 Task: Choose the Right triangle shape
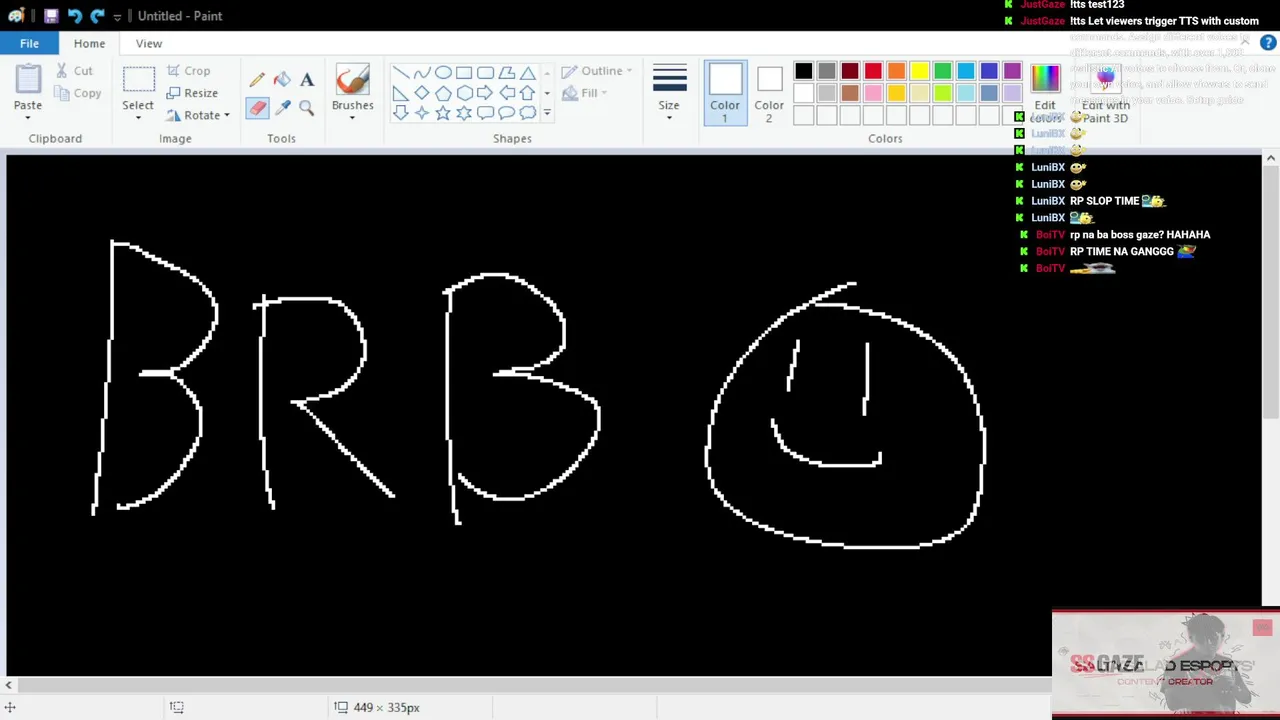[x=400, y=93]
